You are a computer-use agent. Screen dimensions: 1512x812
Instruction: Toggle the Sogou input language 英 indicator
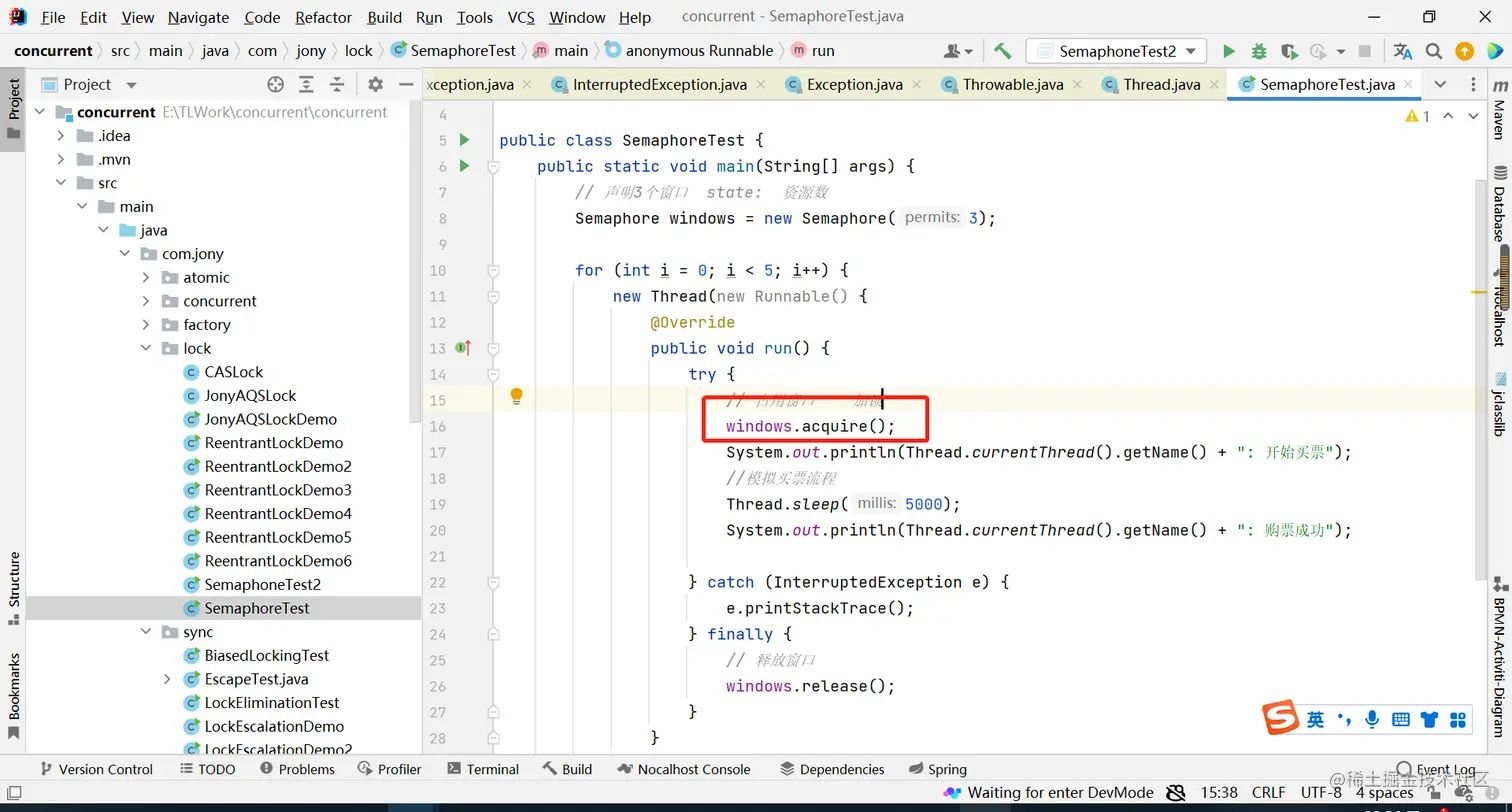[x=1315, y=719]
